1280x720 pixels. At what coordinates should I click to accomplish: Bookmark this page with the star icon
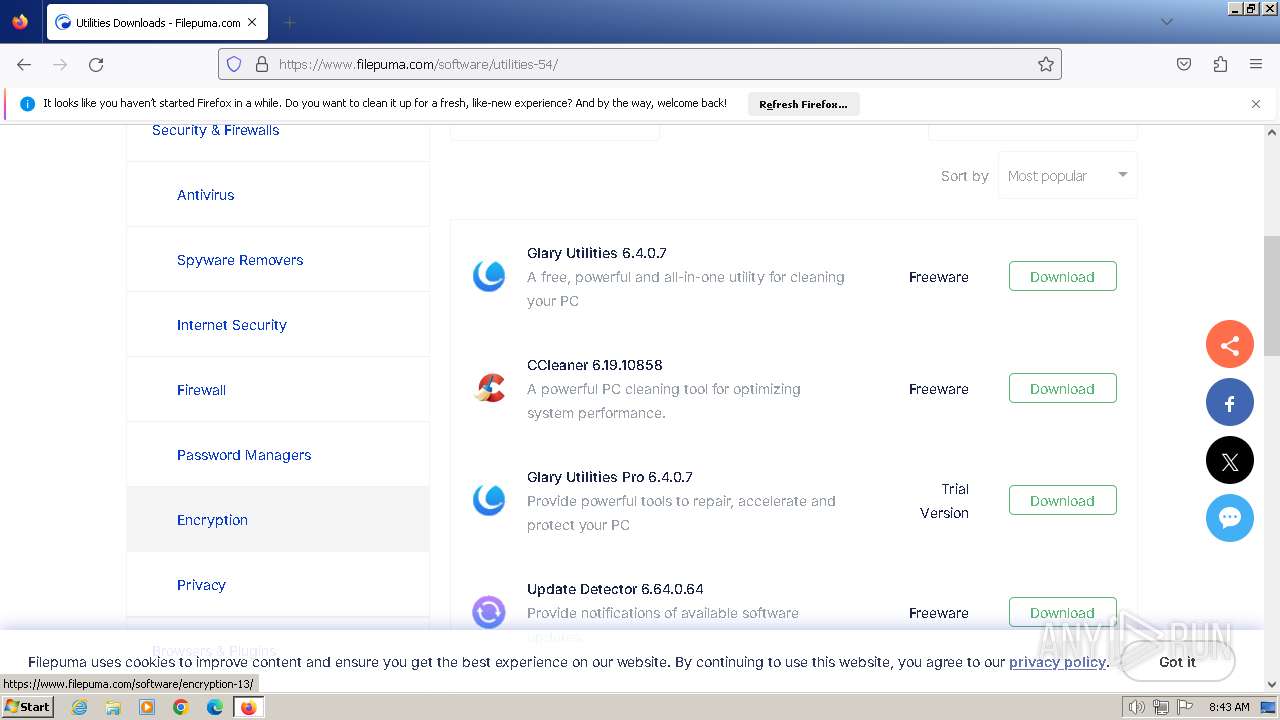click(x=1046, y=64)
